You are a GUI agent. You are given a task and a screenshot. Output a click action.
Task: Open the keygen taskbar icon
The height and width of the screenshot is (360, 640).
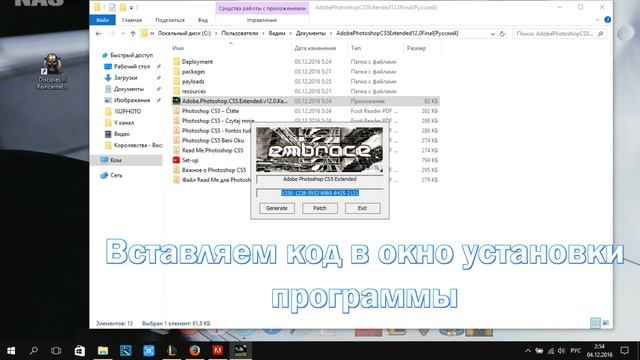pos(240,351)
